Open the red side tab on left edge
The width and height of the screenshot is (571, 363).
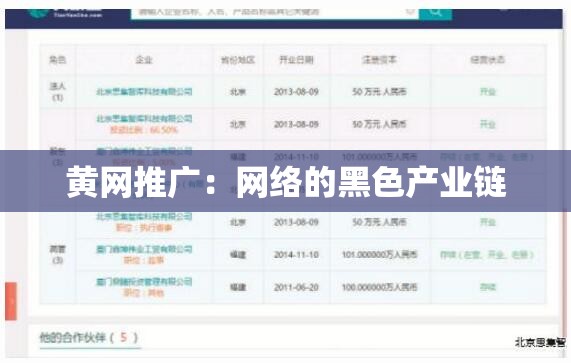click(11, 301)
